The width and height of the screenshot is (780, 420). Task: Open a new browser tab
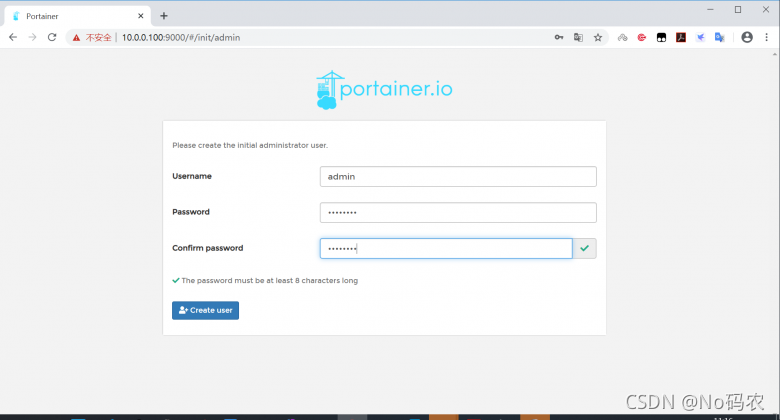164,16
